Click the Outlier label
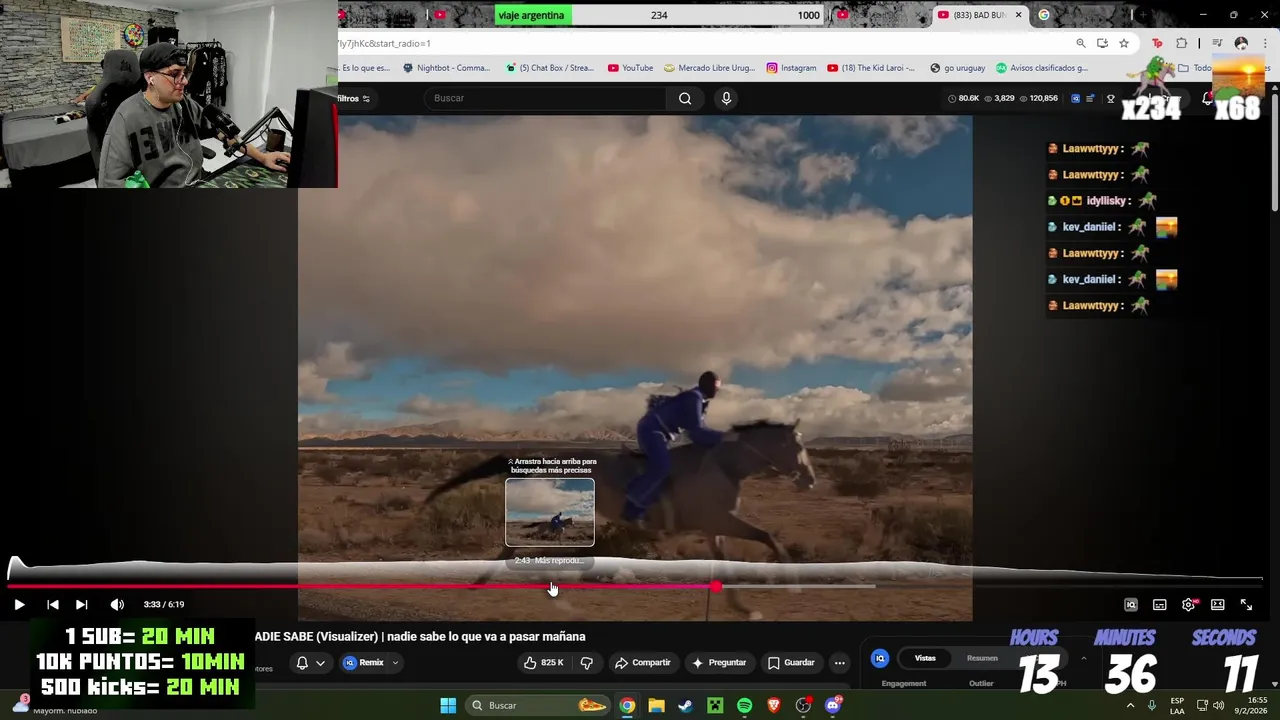Image resolution: width=1280 pixels, height=720 pixels. click(981, 683)
